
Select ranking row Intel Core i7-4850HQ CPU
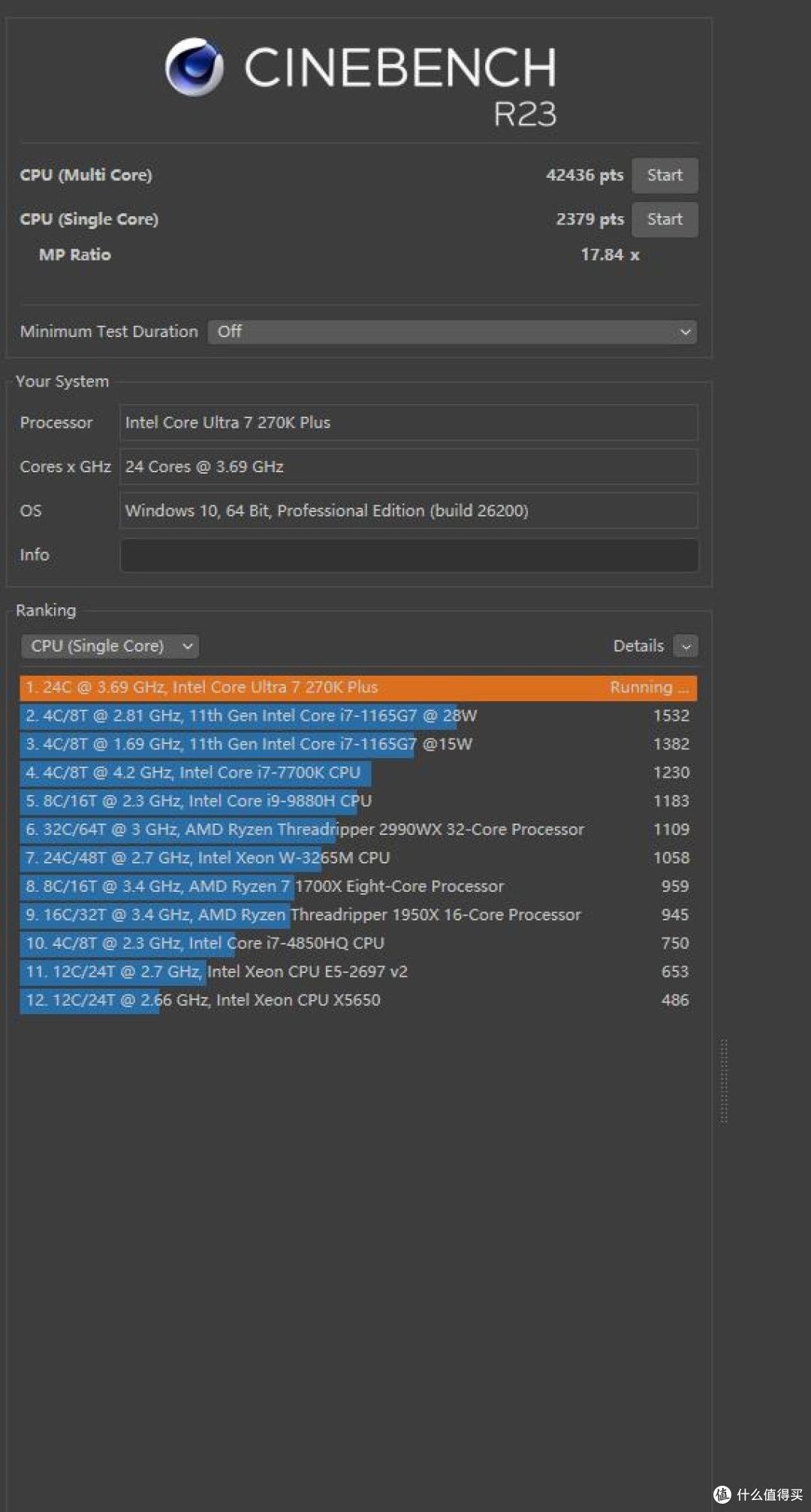358,944
